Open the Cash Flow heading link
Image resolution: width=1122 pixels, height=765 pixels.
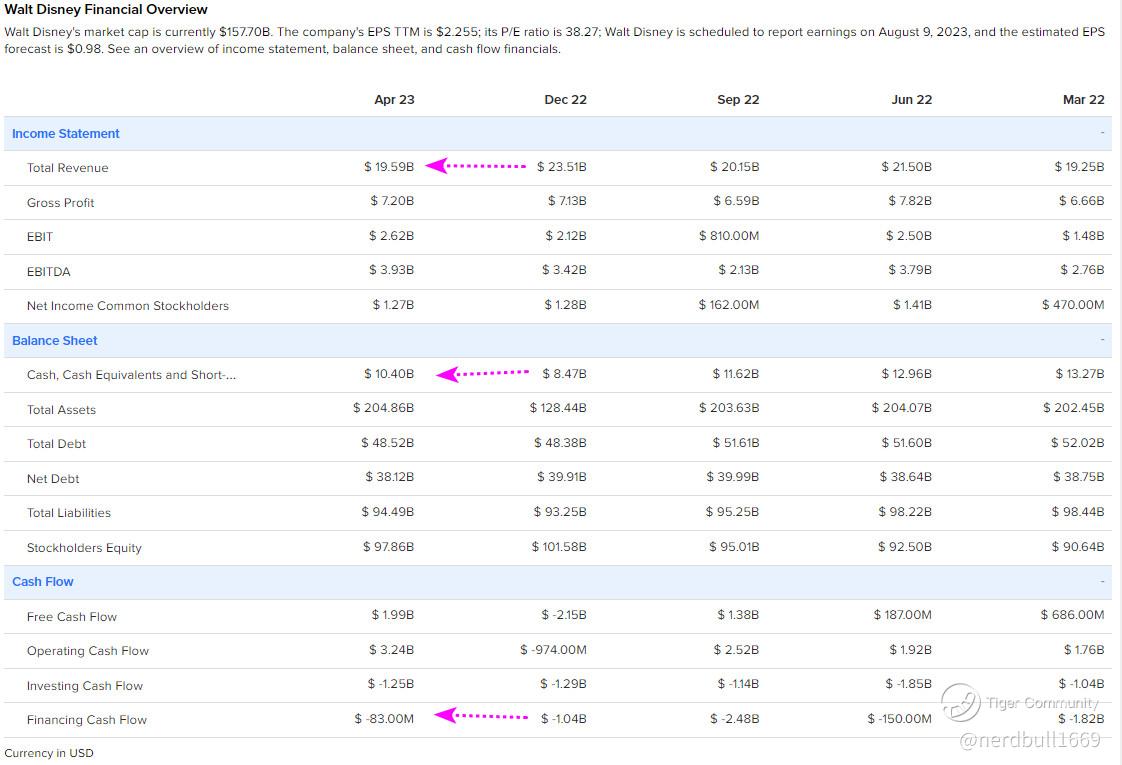tap(43, 581)
